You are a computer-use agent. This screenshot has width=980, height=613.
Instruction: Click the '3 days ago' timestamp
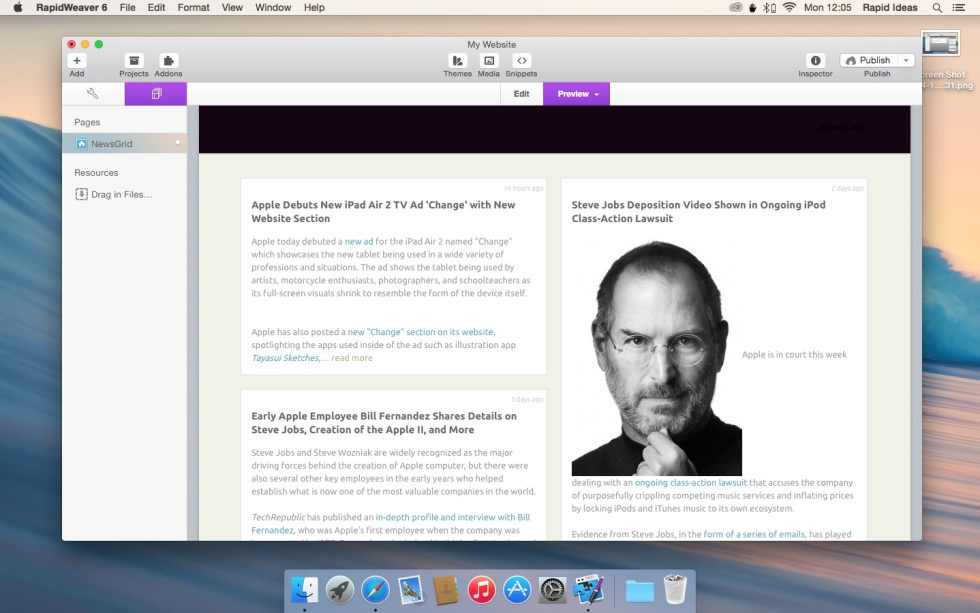527,399
